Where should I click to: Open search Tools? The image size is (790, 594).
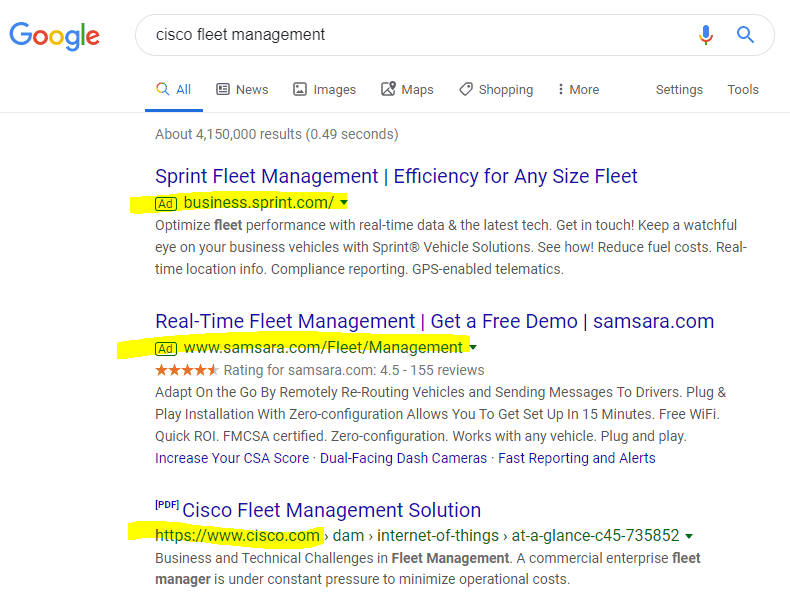pyautogui.click(x=743, y=90)
